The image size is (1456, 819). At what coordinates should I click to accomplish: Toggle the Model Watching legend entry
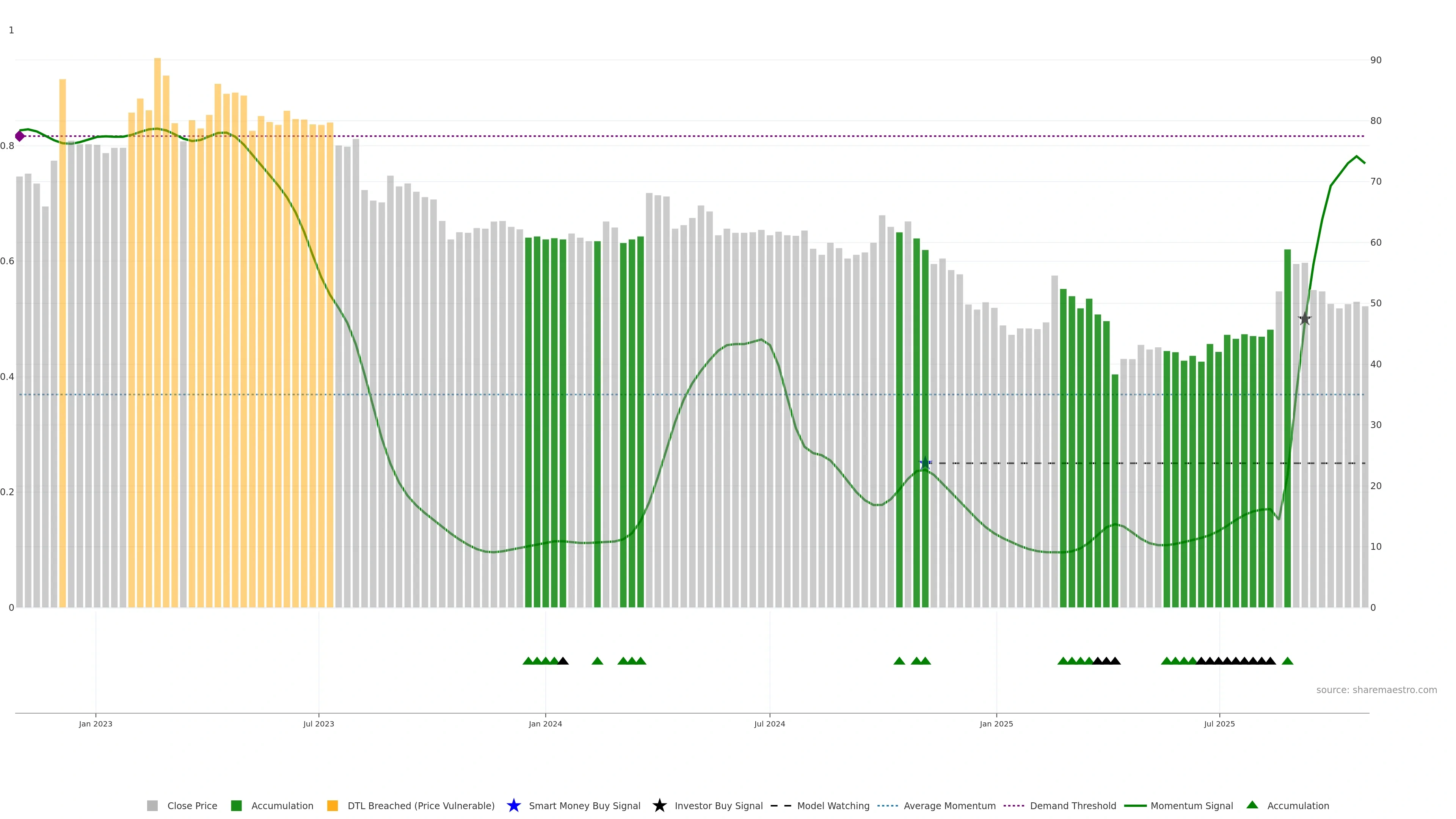(x=833, y=805)
